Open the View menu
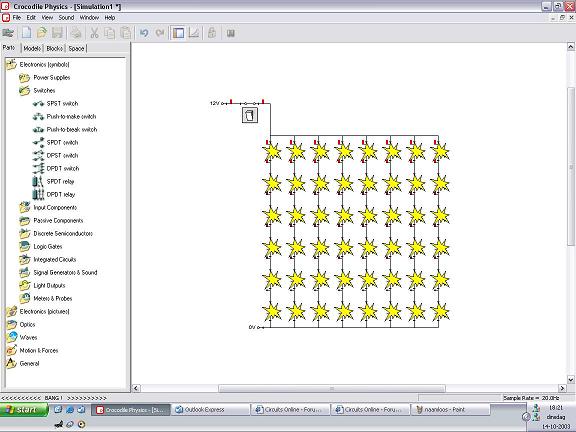 coord(47,18)
